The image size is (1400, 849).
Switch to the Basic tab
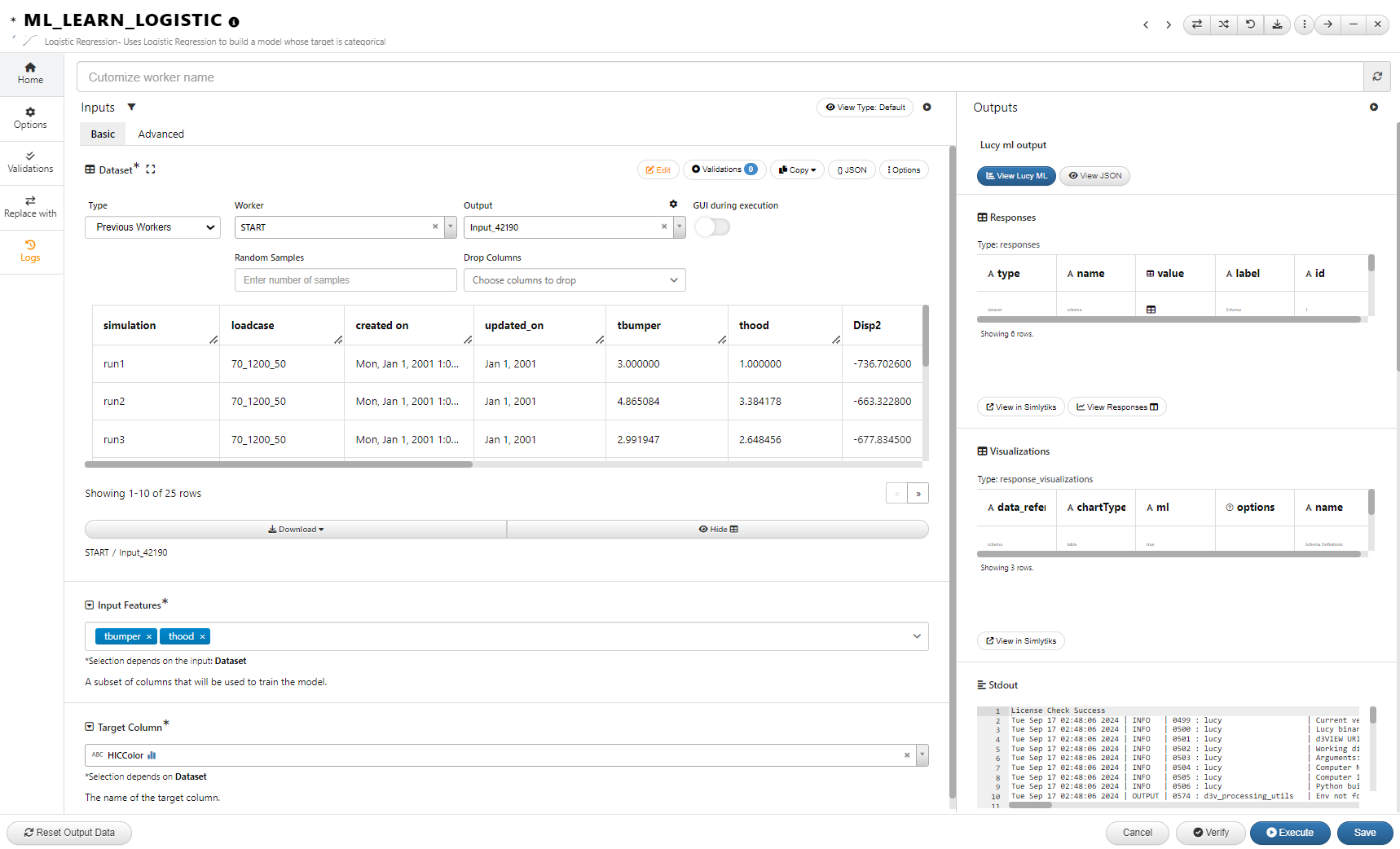[103, 134]
